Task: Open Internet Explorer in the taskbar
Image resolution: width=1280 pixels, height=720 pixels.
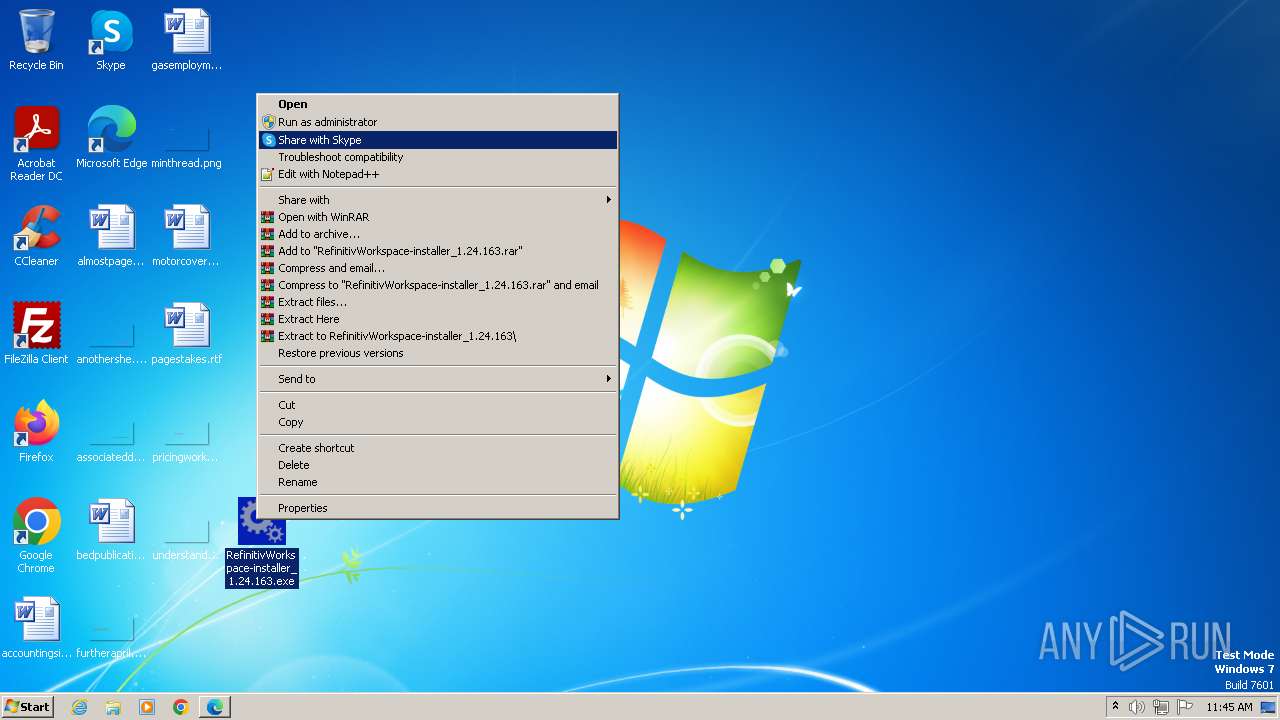Action: [x=79, y=707]
